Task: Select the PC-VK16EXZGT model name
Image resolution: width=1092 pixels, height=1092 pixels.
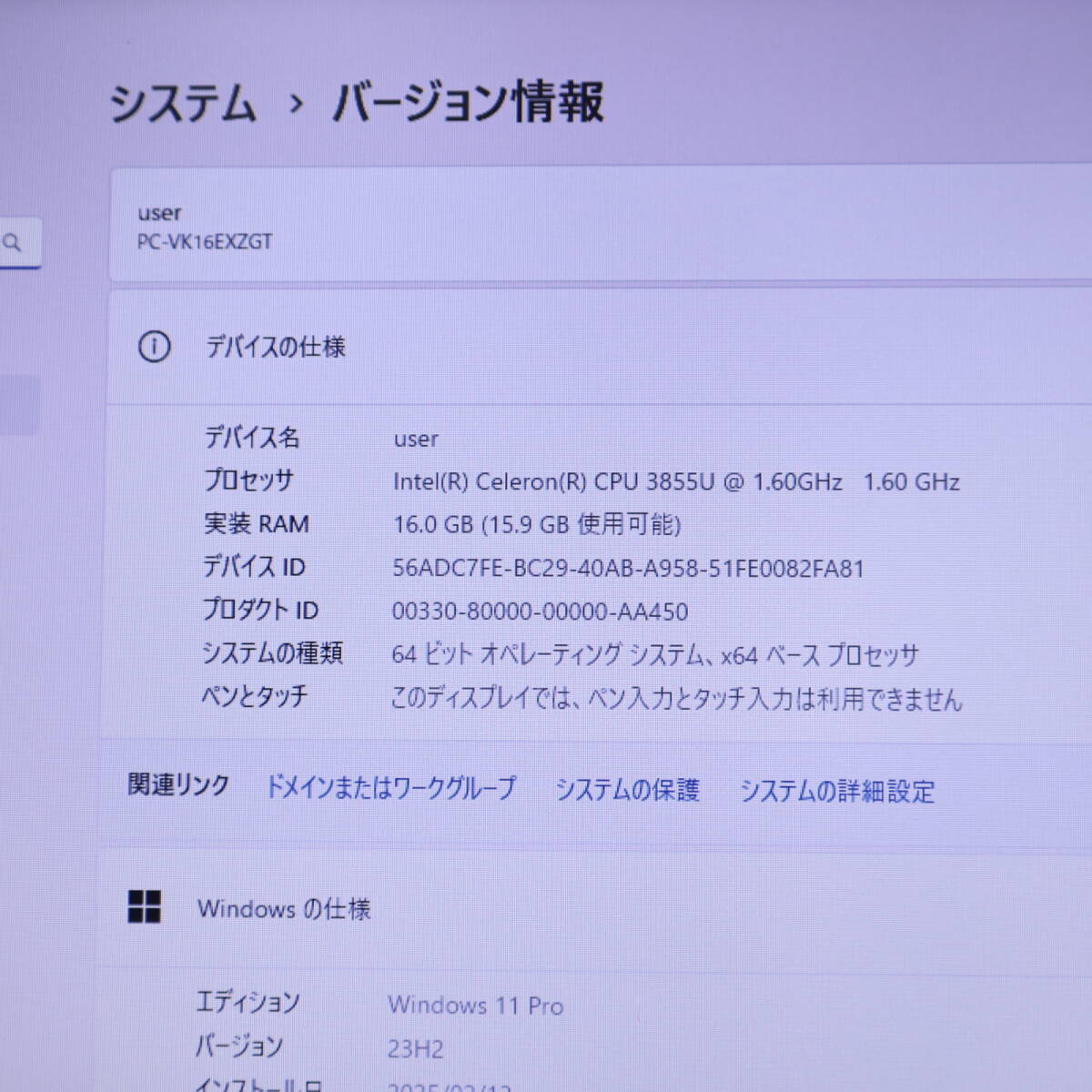Action: click(205, 242)
